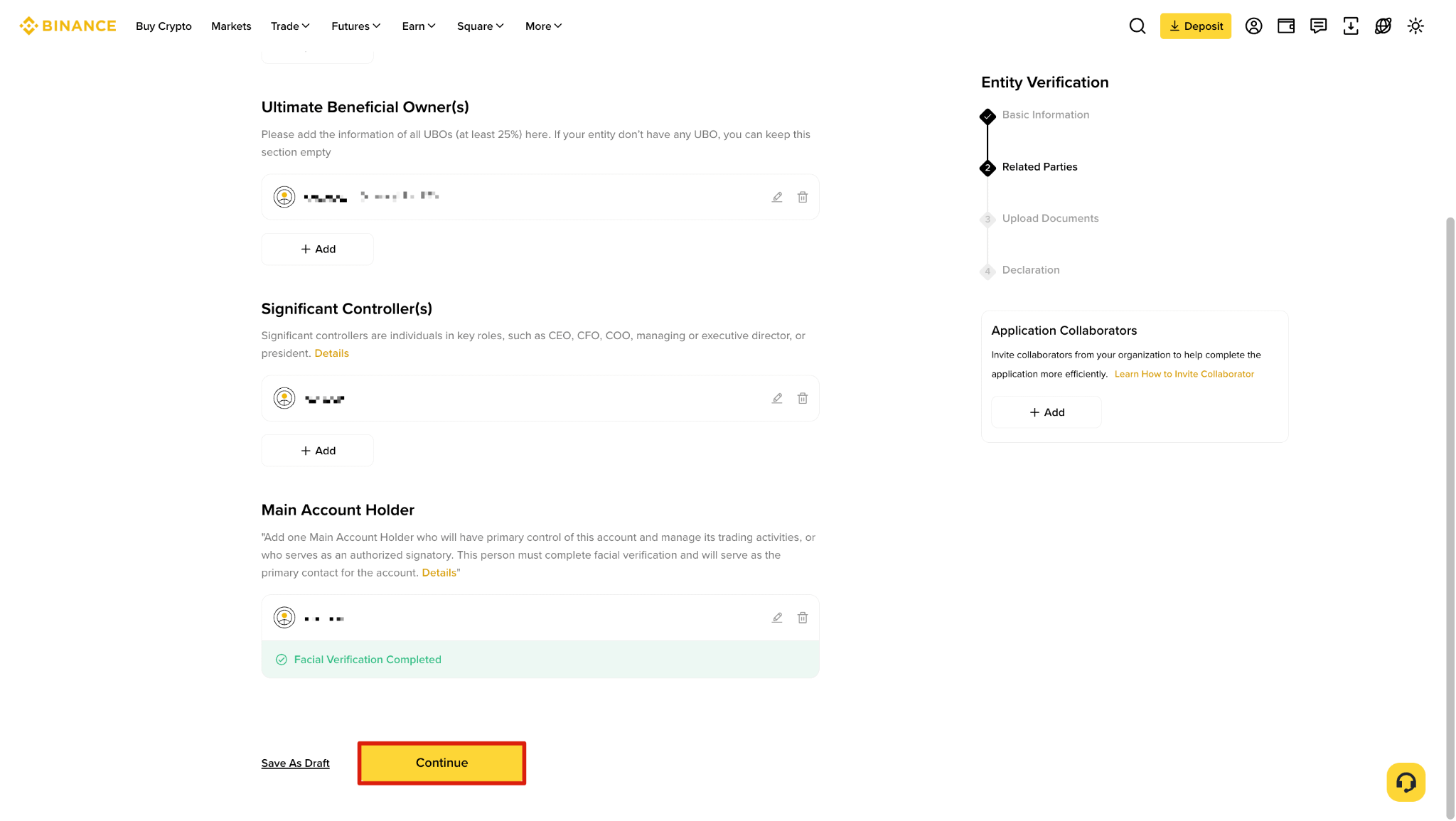Open the customer support headset chat
1456x821 pixels.
pos(1406,782)
